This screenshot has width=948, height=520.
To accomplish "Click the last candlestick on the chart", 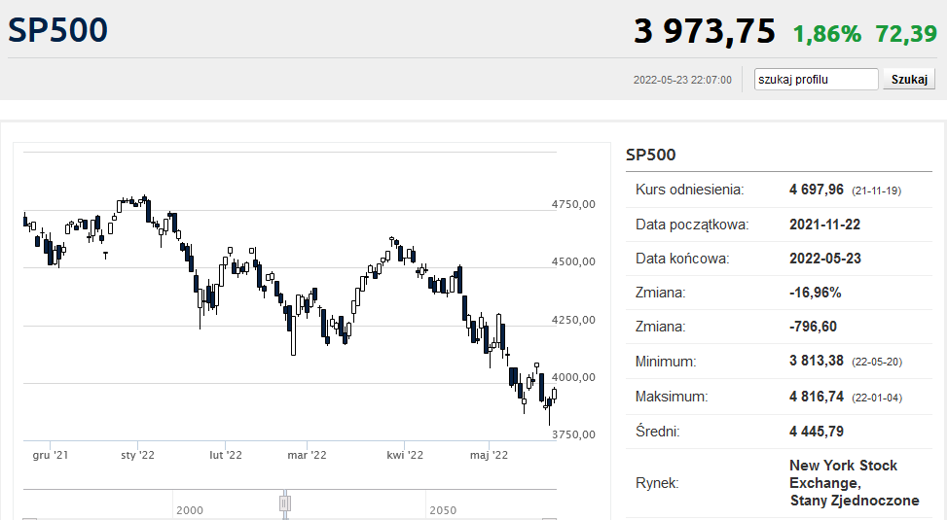I will [554, 395].
